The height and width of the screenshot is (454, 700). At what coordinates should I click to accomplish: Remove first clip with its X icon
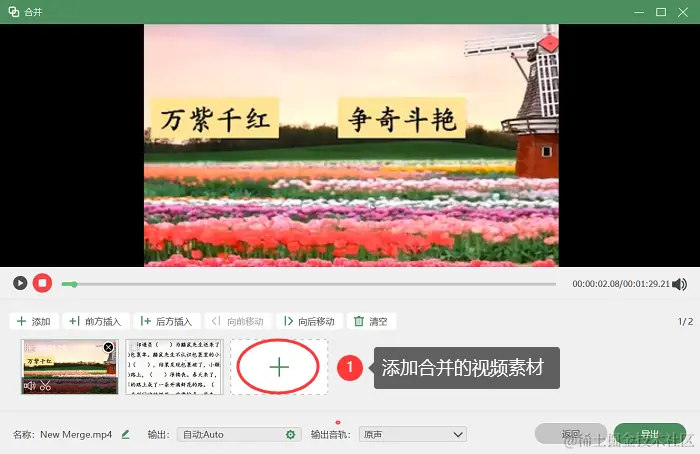click(x=108, y=347)
